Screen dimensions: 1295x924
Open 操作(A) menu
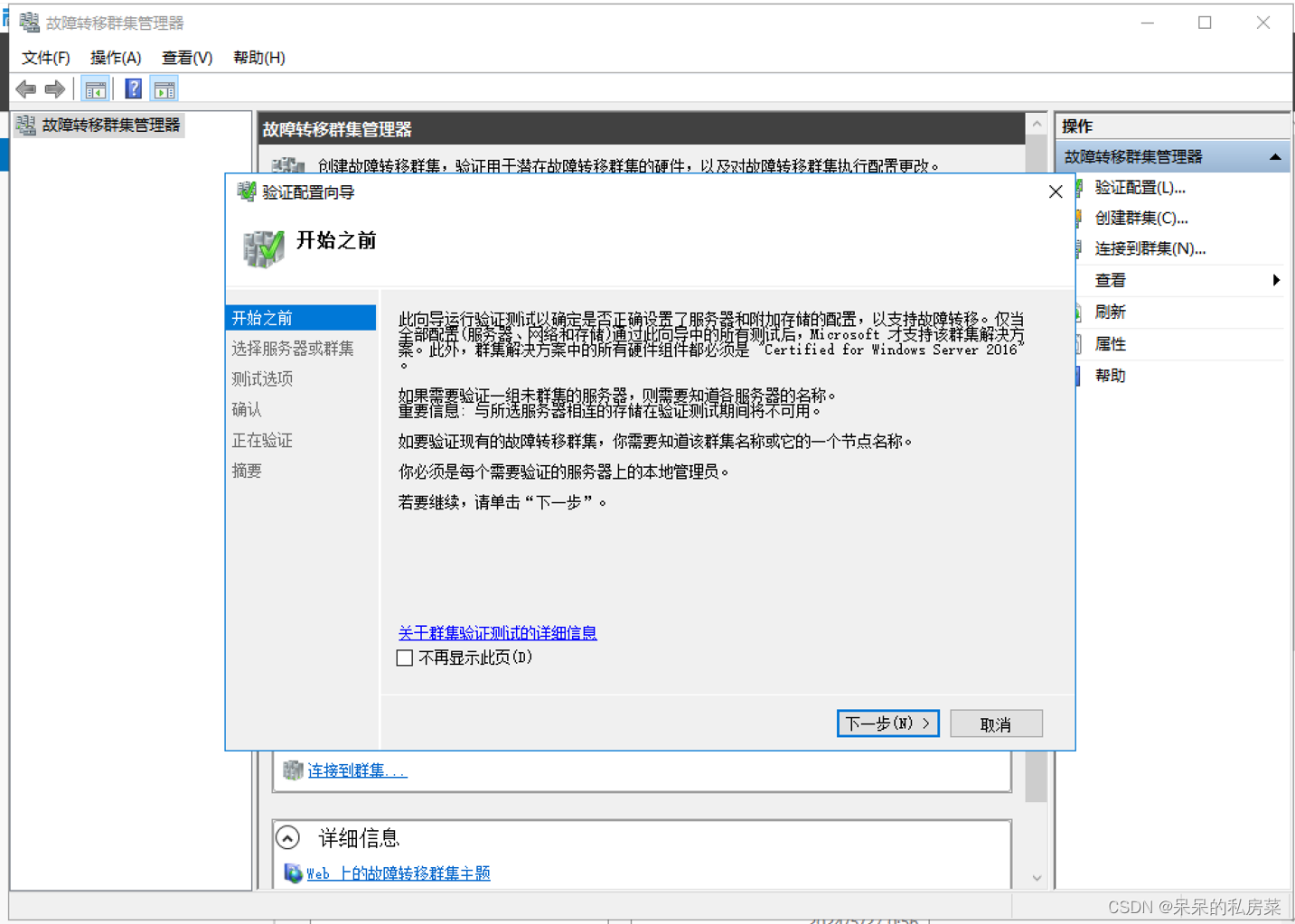[116, 58]
